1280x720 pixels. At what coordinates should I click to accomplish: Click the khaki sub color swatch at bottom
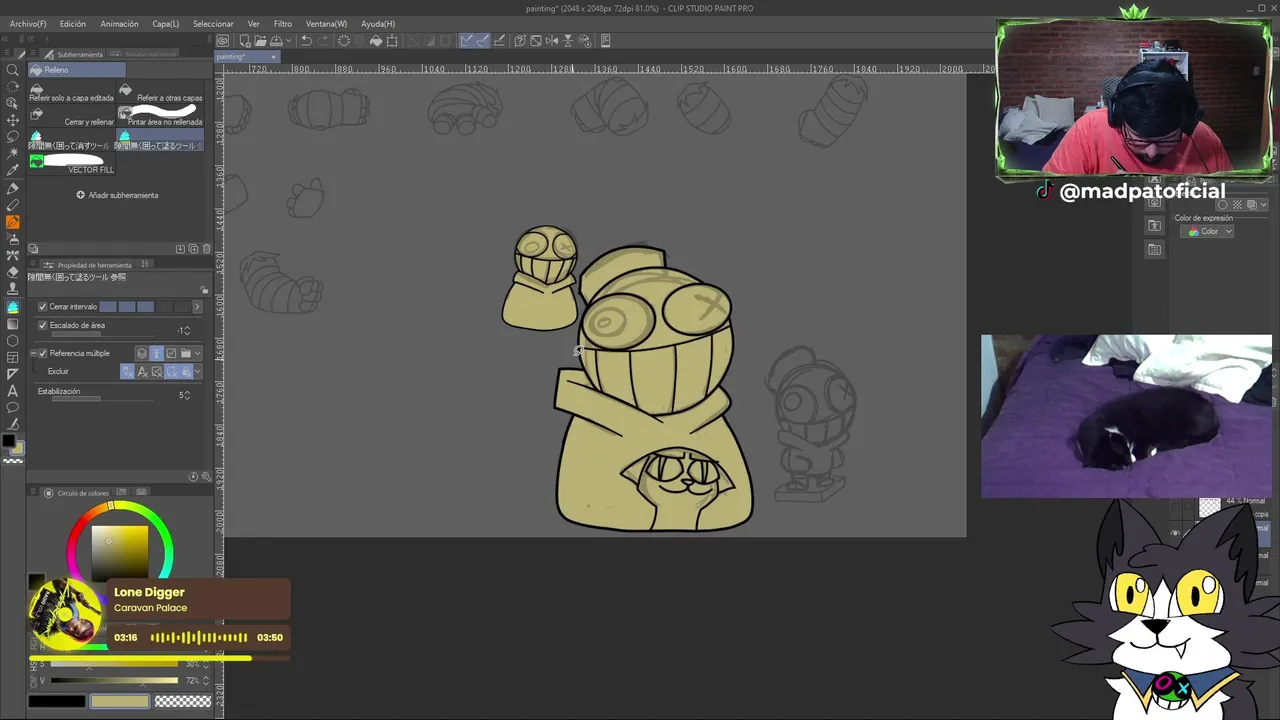pos(119,701)
